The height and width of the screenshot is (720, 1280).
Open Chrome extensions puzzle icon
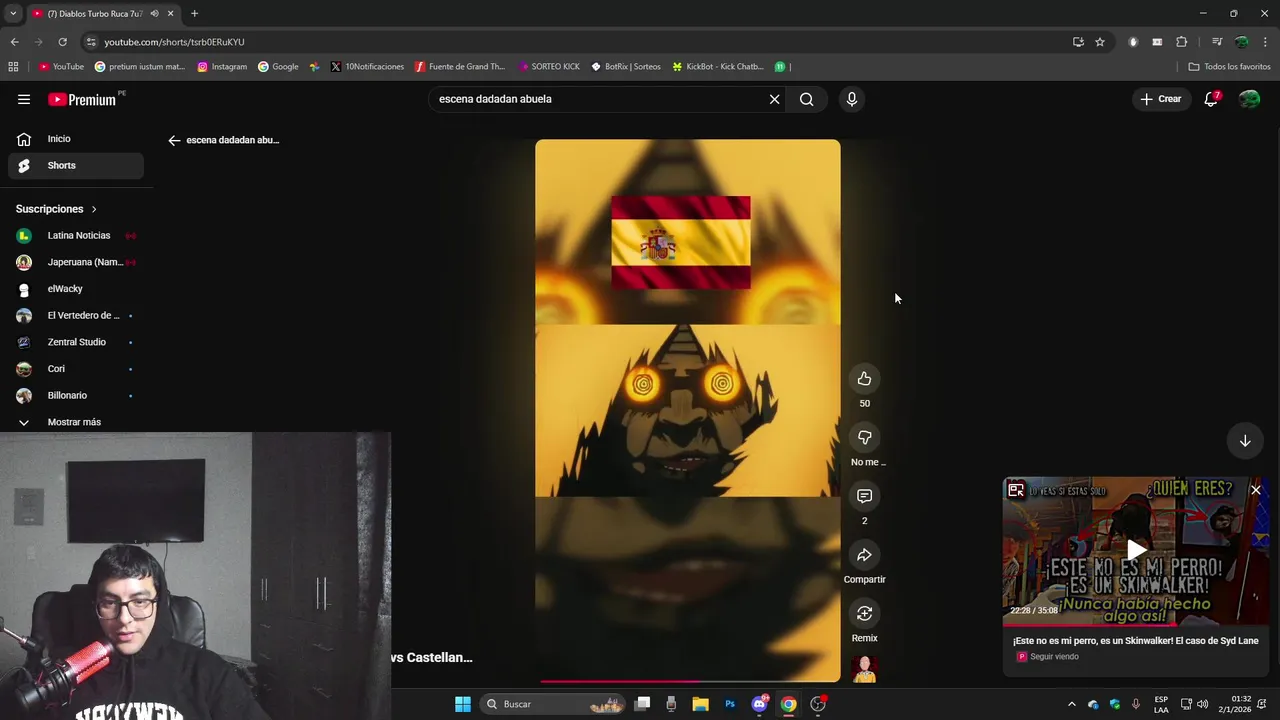point(1181,42)
